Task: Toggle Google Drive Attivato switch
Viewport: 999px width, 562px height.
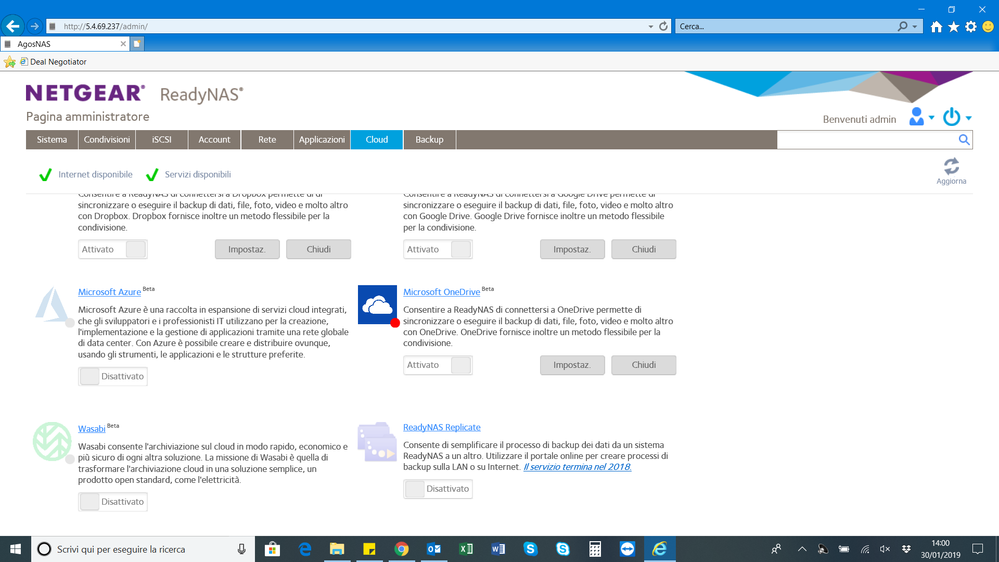Action: (x=438, y=249)
